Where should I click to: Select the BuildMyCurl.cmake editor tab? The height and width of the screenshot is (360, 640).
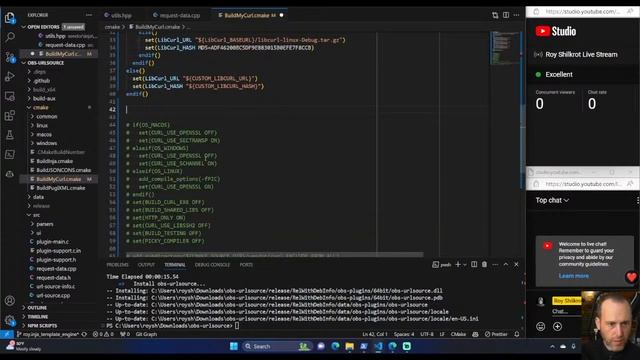pos(250,16)
